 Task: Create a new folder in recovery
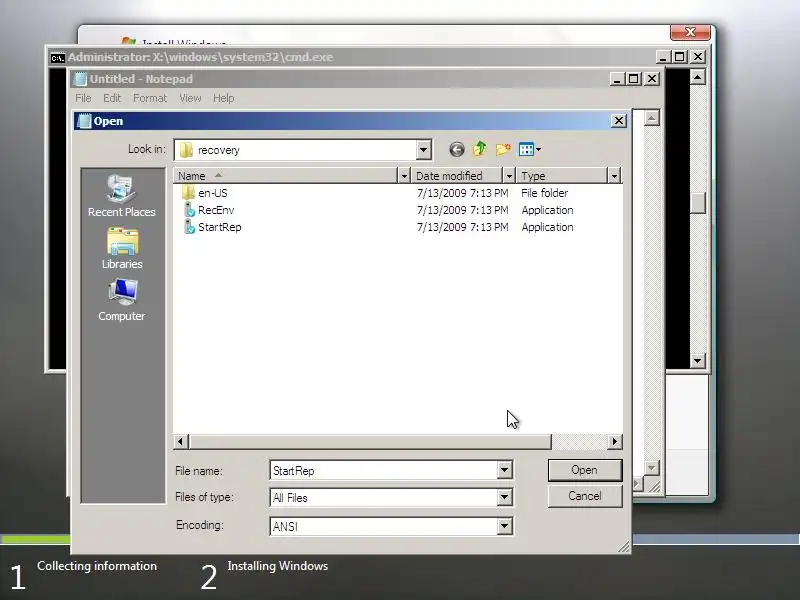(503, 149)
